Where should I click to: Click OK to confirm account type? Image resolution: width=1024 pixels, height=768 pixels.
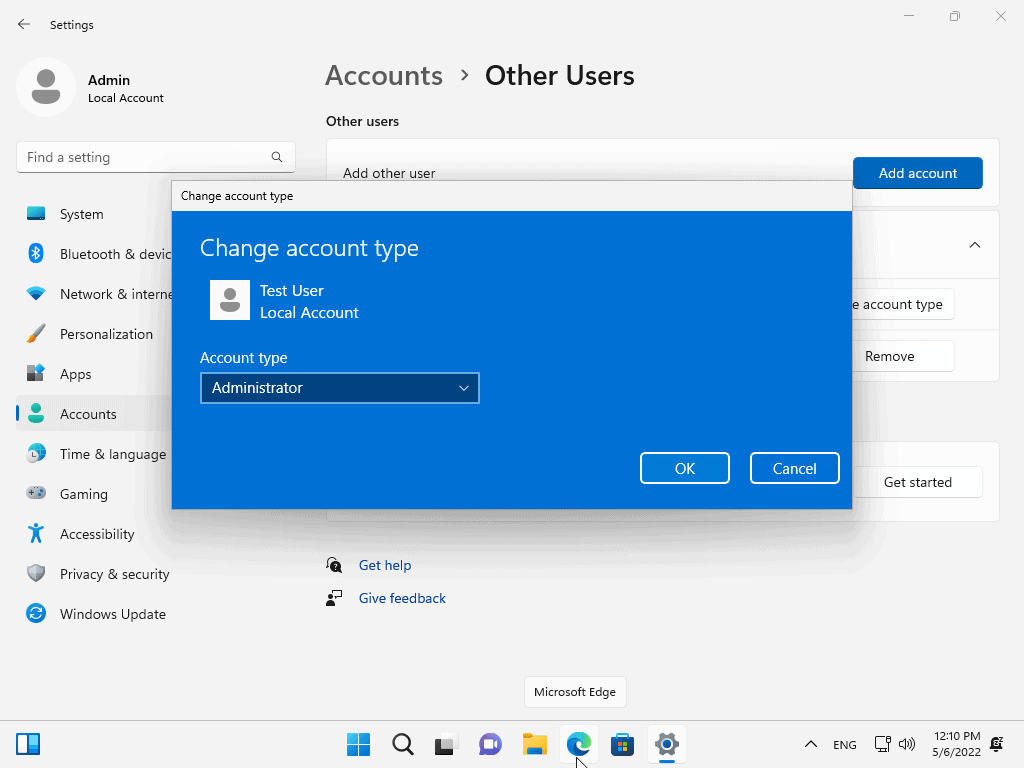(x=684, y=468)
